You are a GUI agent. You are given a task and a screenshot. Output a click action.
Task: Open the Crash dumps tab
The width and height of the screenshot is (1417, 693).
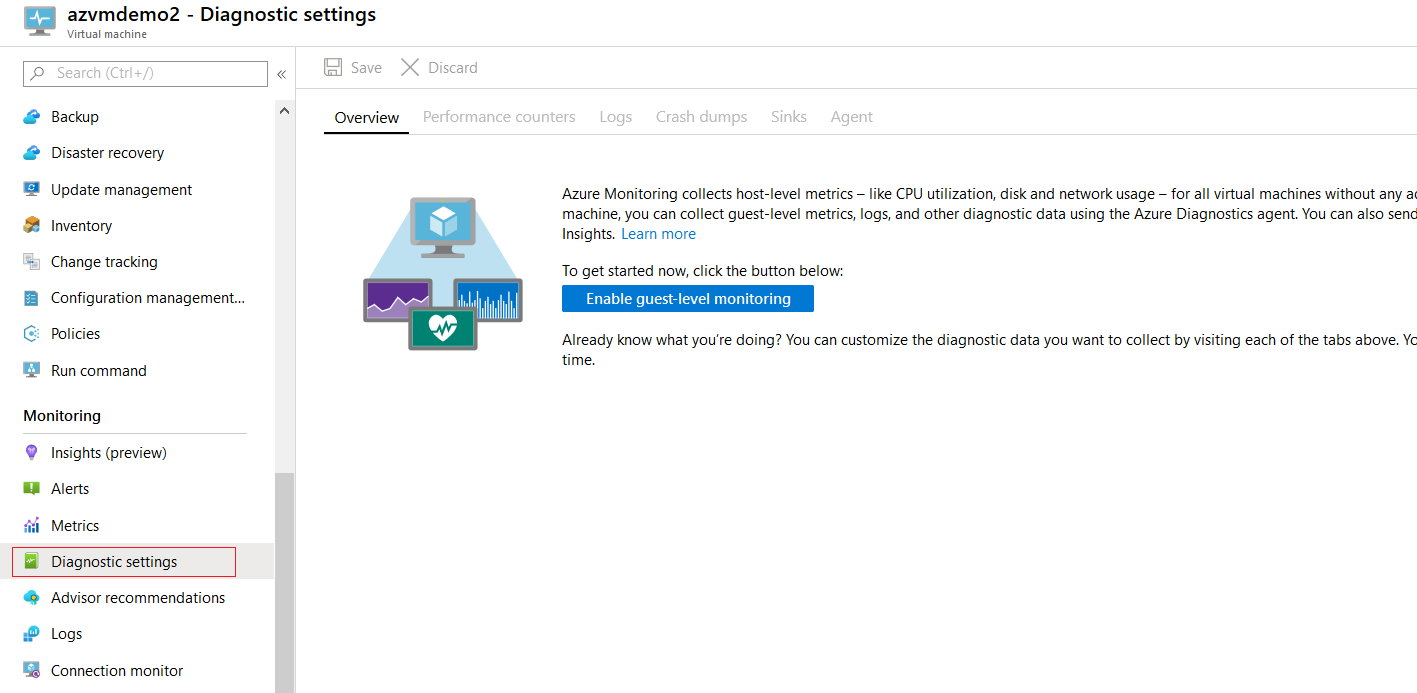tap(702, 117)
